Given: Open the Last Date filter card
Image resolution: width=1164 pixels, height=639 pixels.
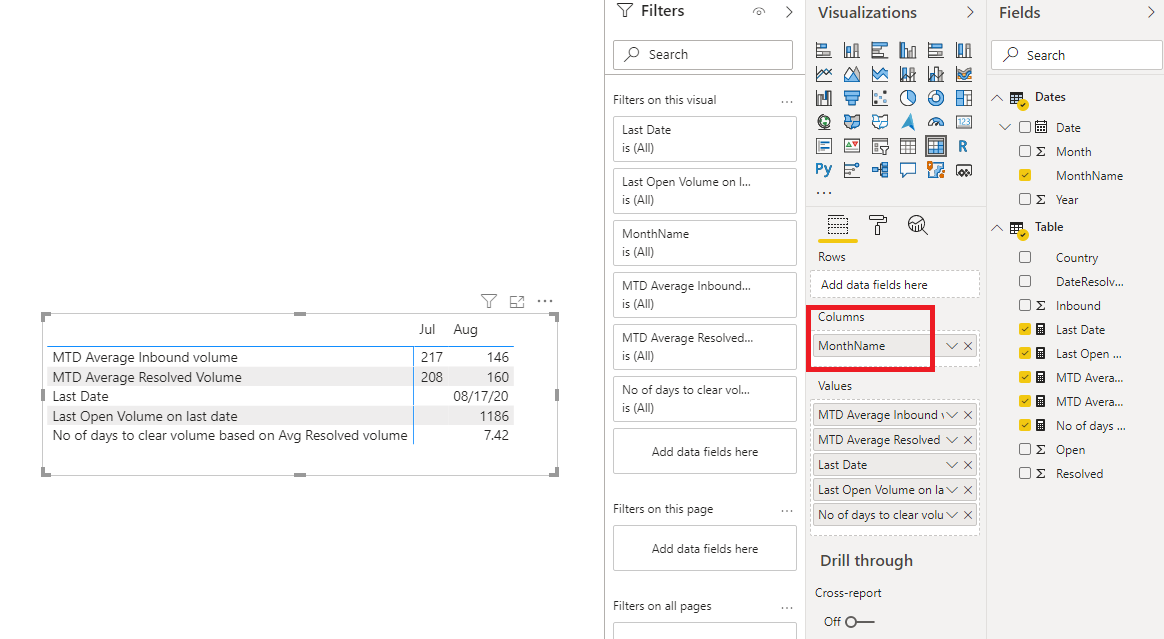Looking at the screenshot, I should click(704, 139).
